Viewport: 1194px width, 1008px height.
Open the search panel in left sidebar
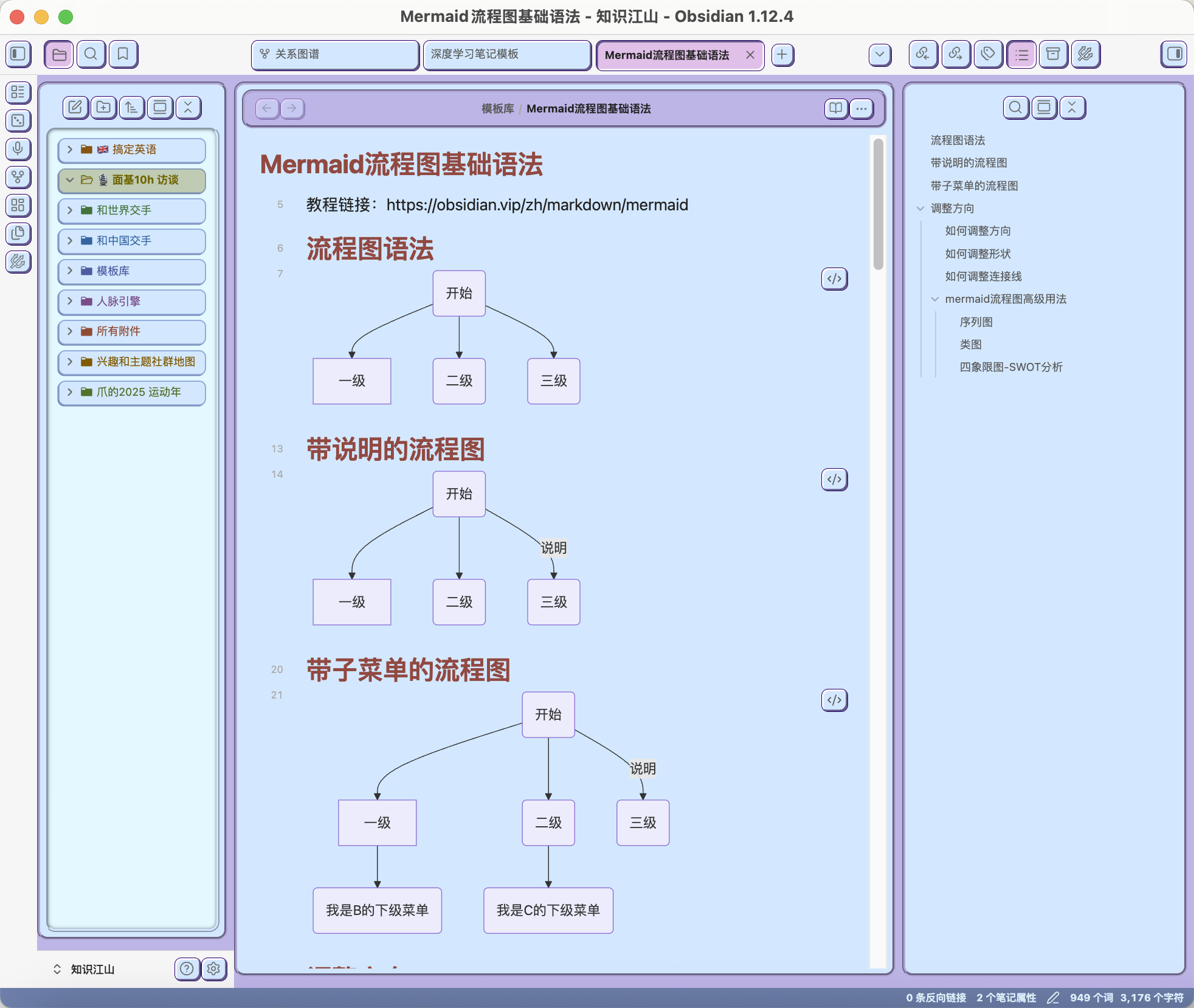91,54
